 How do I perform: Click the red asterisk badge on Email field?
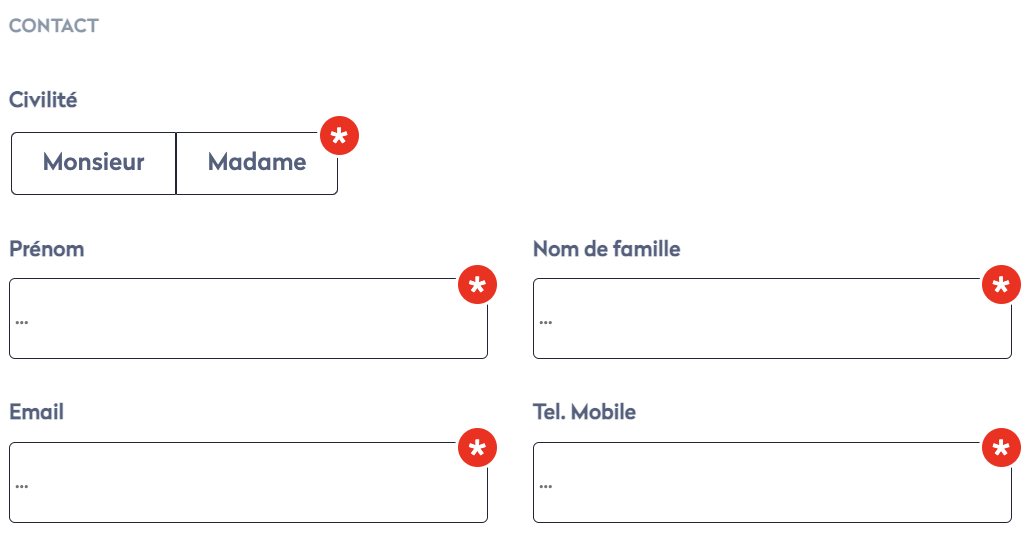coord(477,450)
